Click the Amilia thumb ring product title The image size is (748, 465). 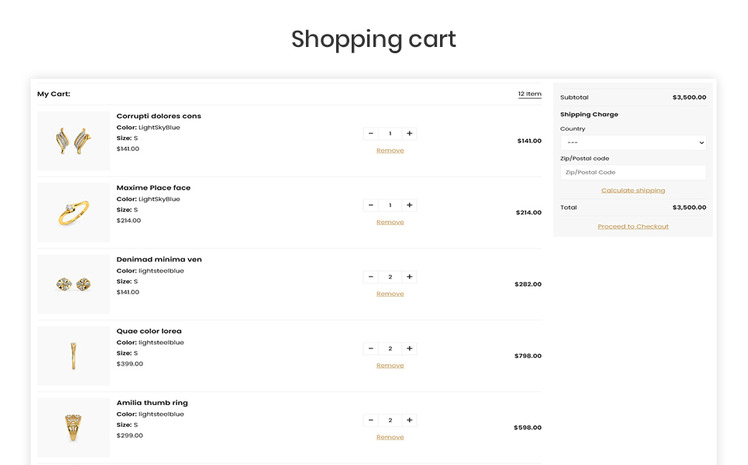[152, 403]
